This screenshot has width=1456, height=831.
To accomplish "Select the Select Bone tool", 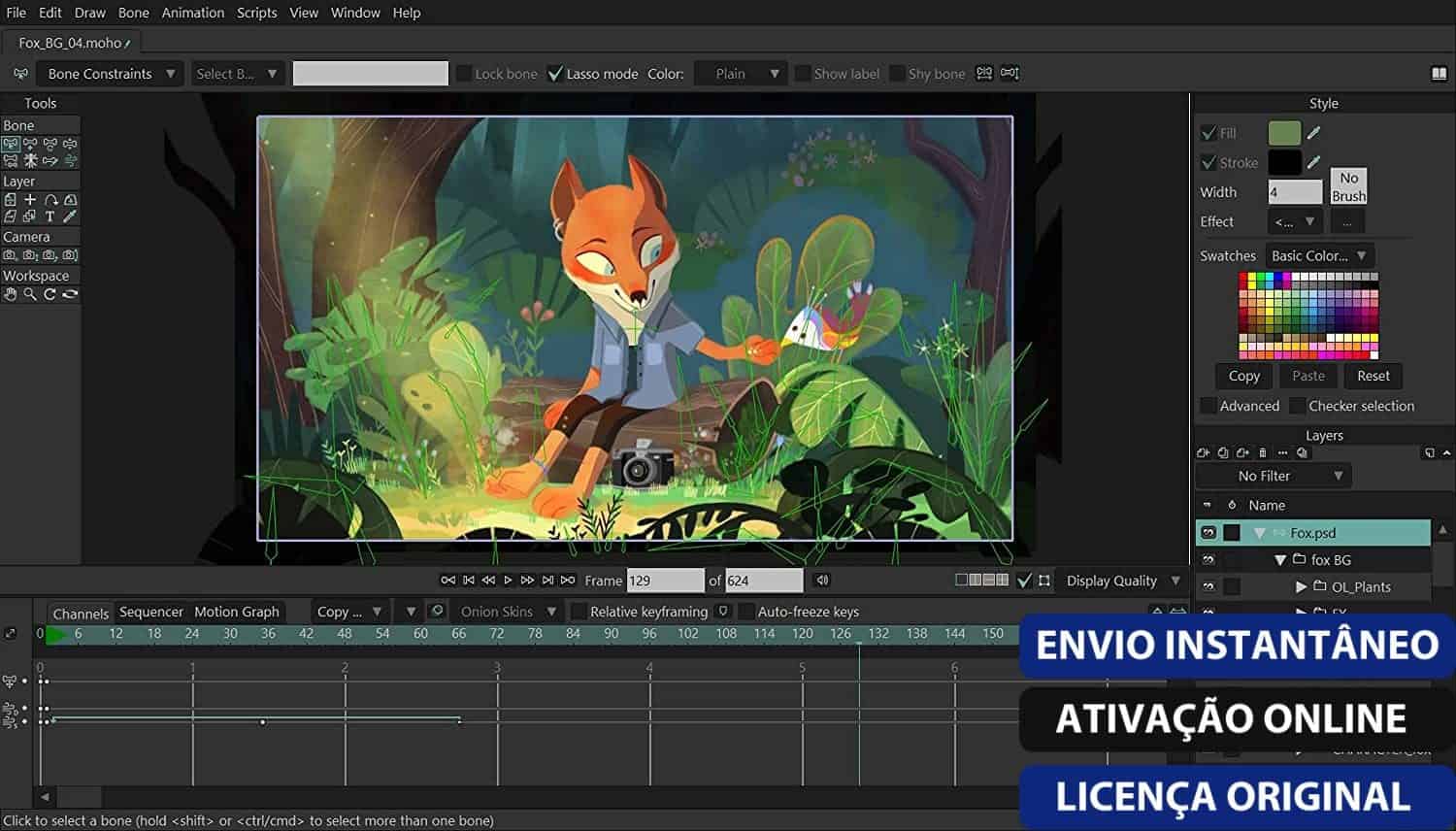I will coord(11,144).
